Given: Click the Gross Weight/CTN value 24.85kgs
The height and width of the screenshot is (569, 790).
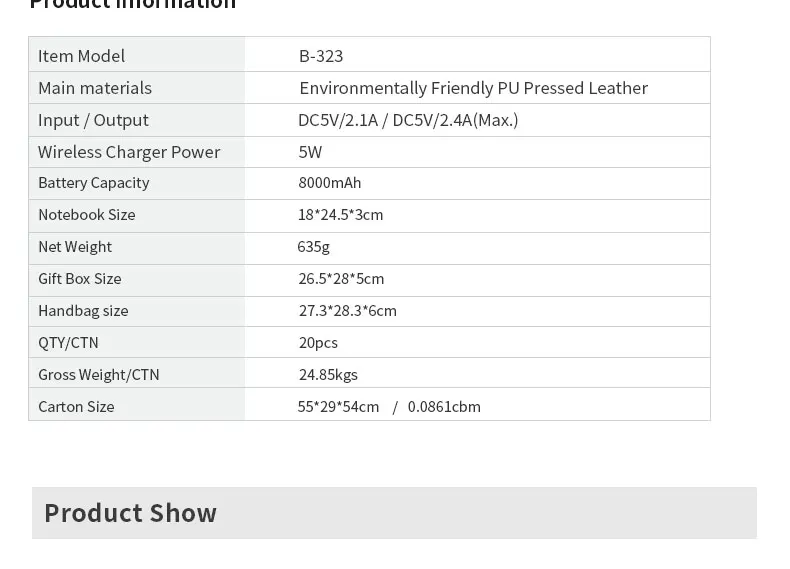Looking at the screenshot, I should pyautogui.click(x=328, y=375).
